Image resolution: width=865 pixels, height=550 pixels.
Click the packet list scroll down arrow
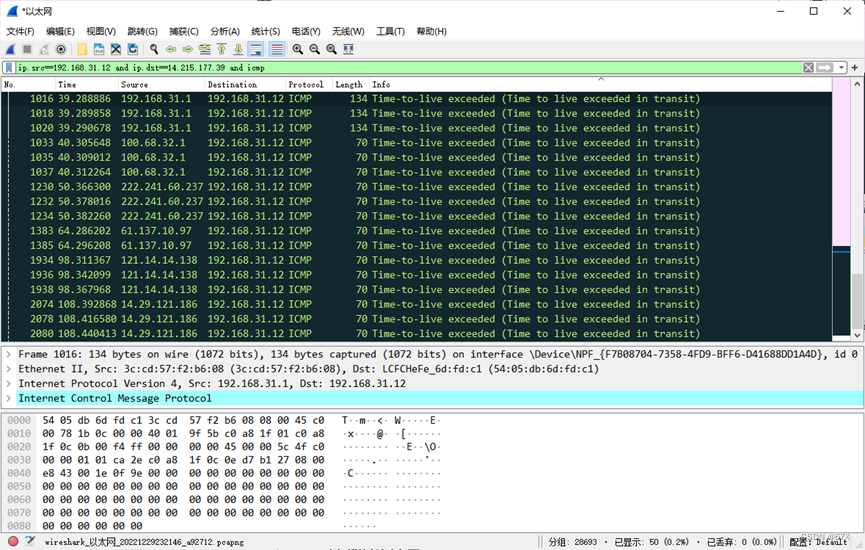click(x=857, y=335)
